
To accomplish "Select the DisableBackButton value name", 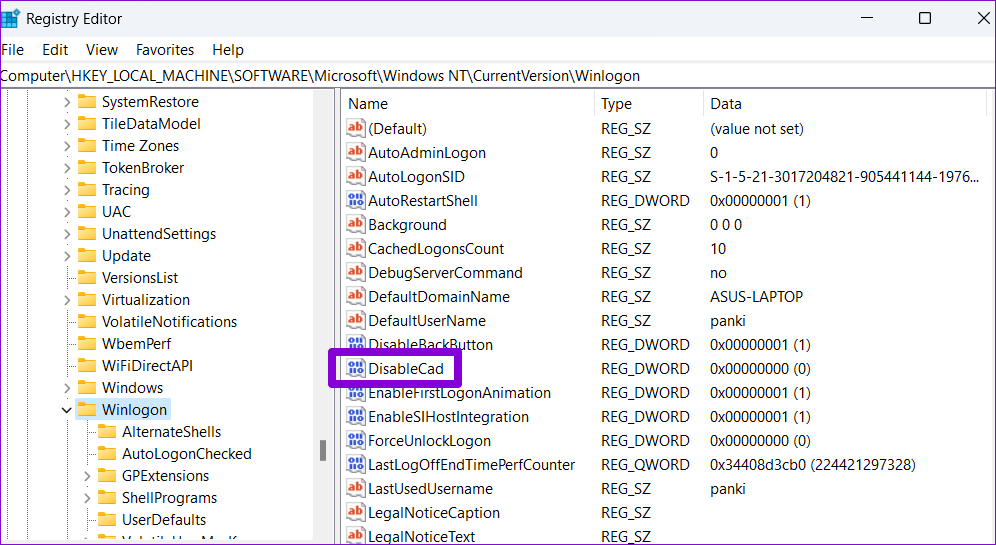I will coord(431,345).
